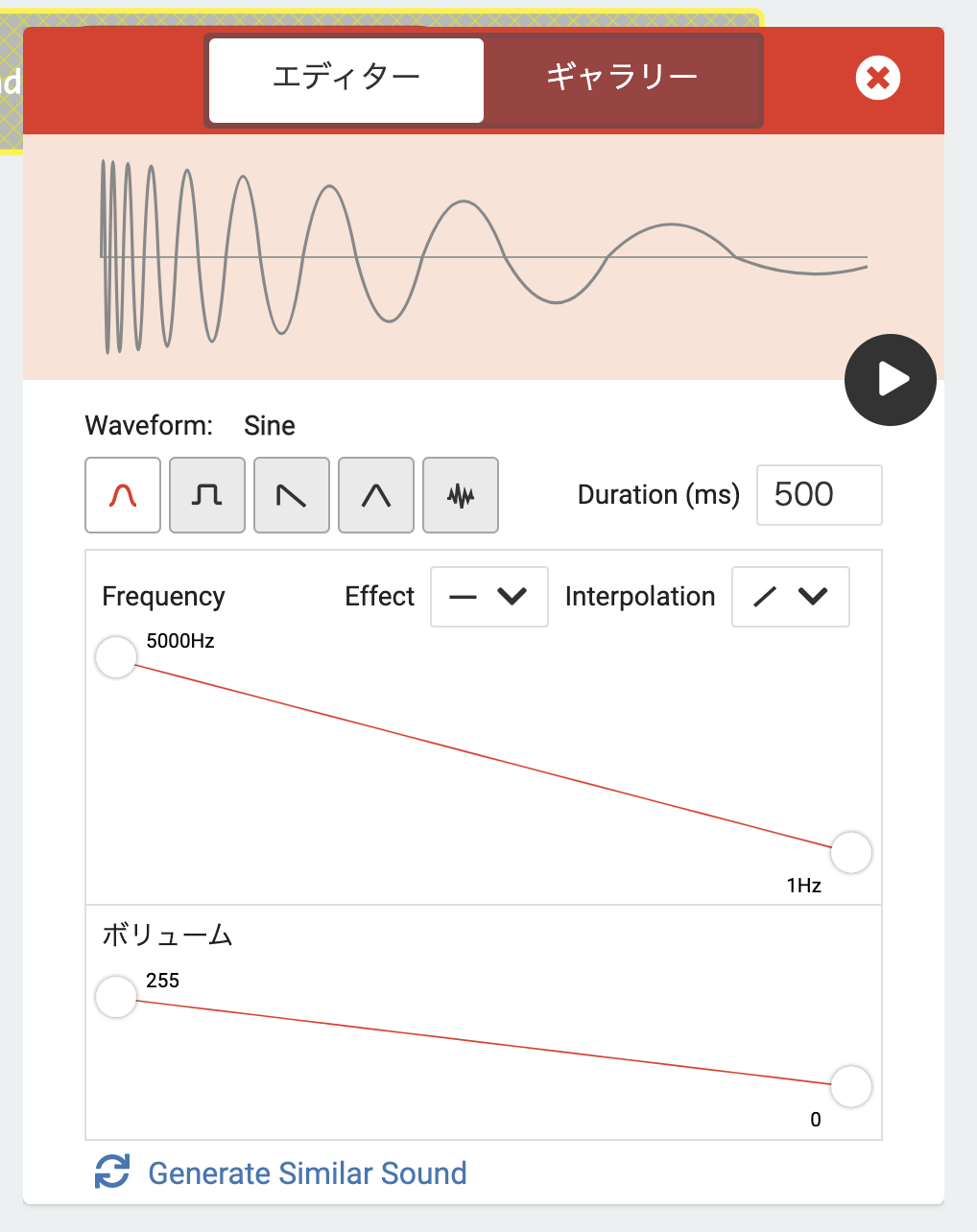Click the Duration (ms) input field
Image resolution: width=977 pixels, height=1232 pixels.
820,495
